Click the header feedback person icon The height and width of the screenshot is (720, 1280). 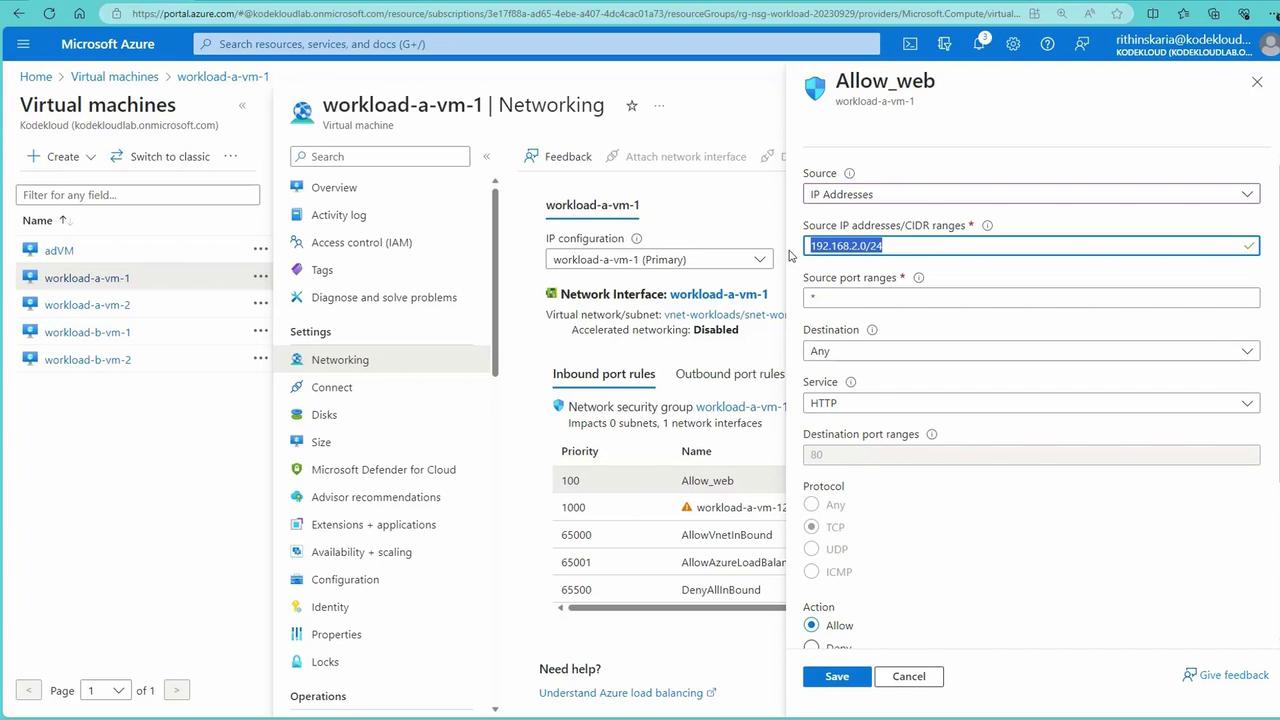pyautogui.click(x=1082, y=44)
